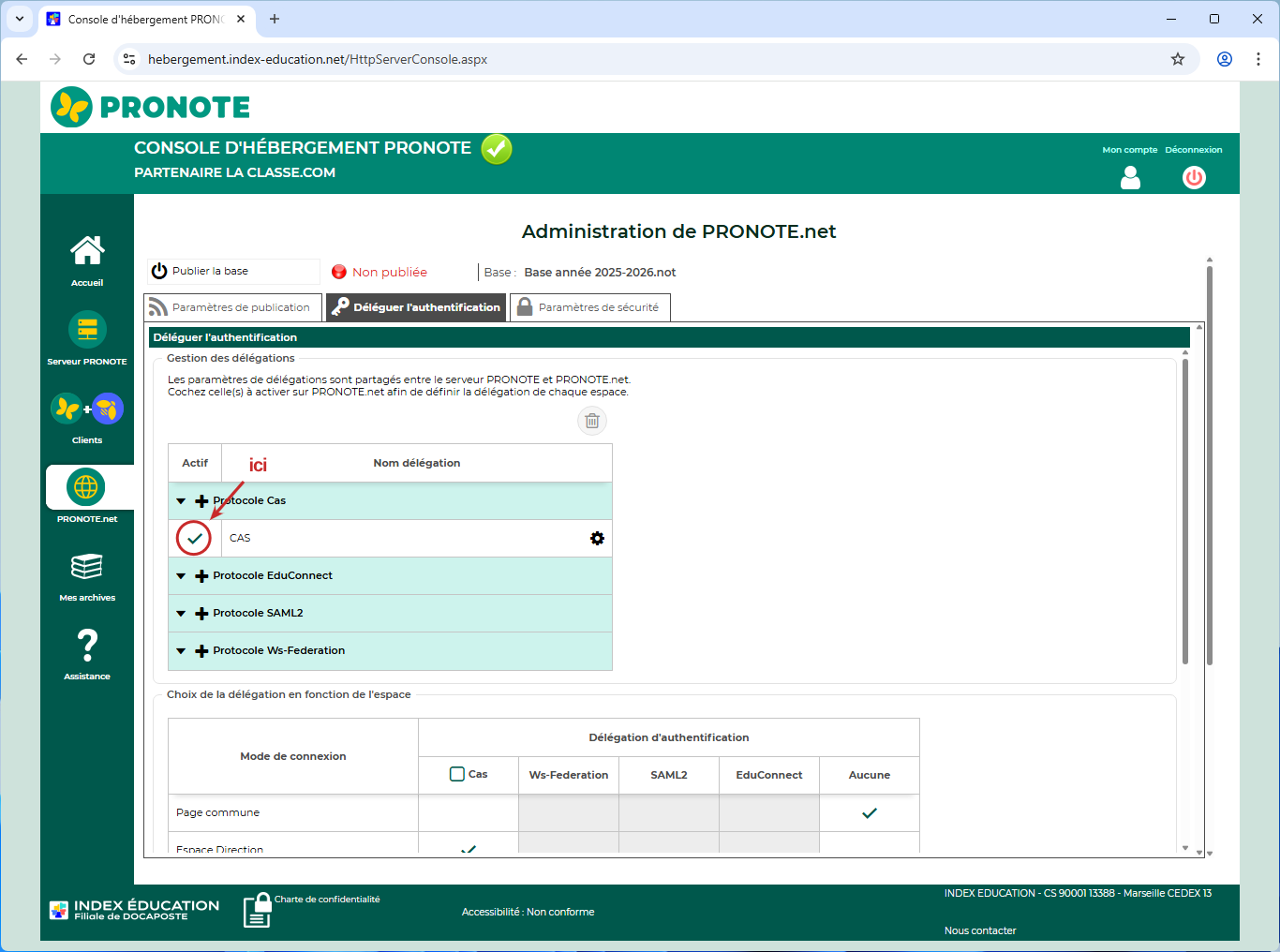Click the Non publiée status text
1280x952 pixels.
click(x=390, y=273)
